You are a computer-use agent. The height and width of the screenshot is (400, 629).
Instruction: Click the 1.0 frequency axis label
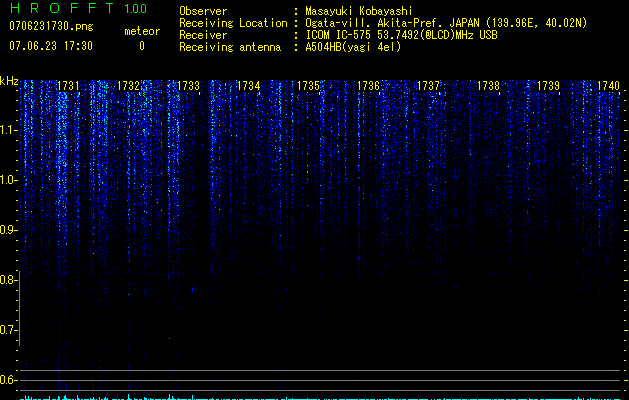[x=8, y=180]
